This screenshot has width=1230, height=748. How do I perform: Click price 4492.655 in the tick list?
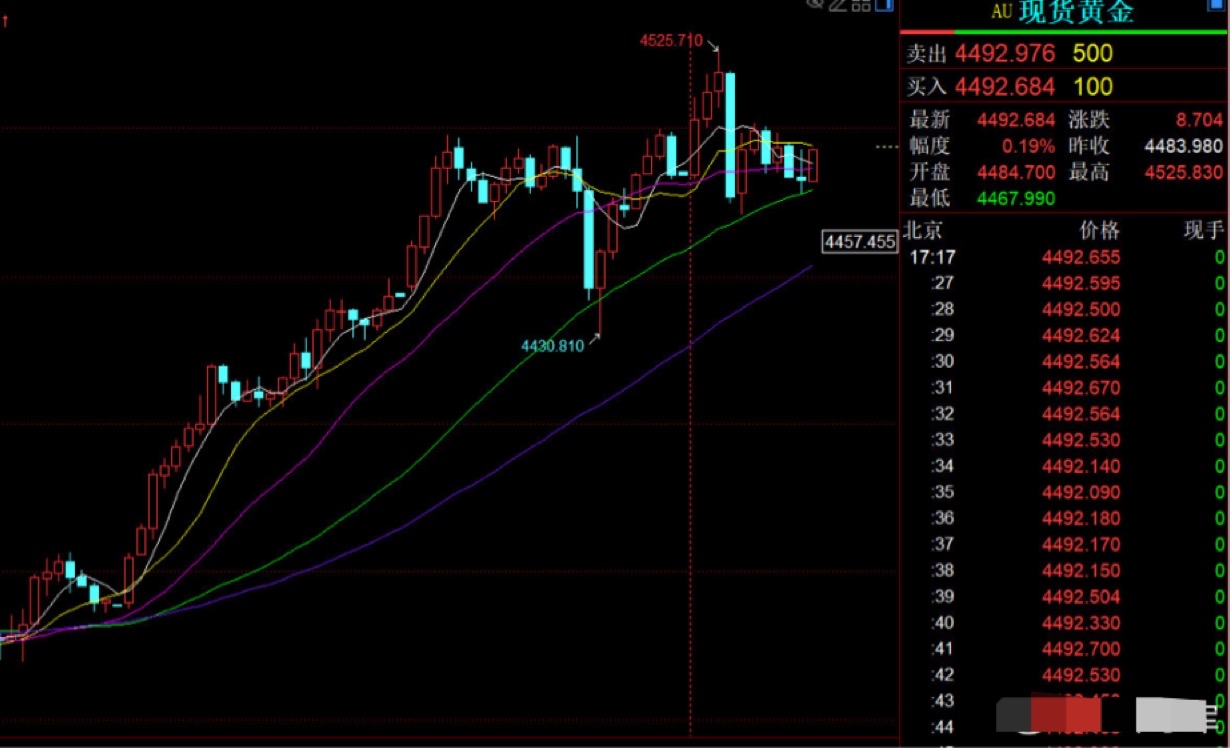click(x=1081, y=257)
